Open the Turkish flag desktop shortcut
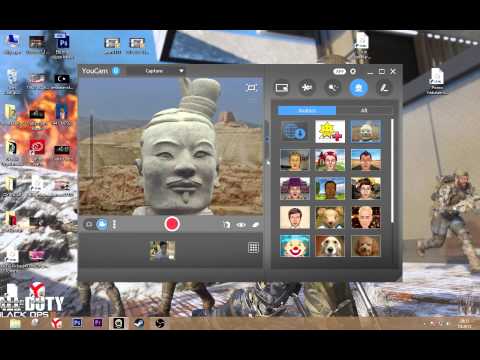 pos(62,82)
